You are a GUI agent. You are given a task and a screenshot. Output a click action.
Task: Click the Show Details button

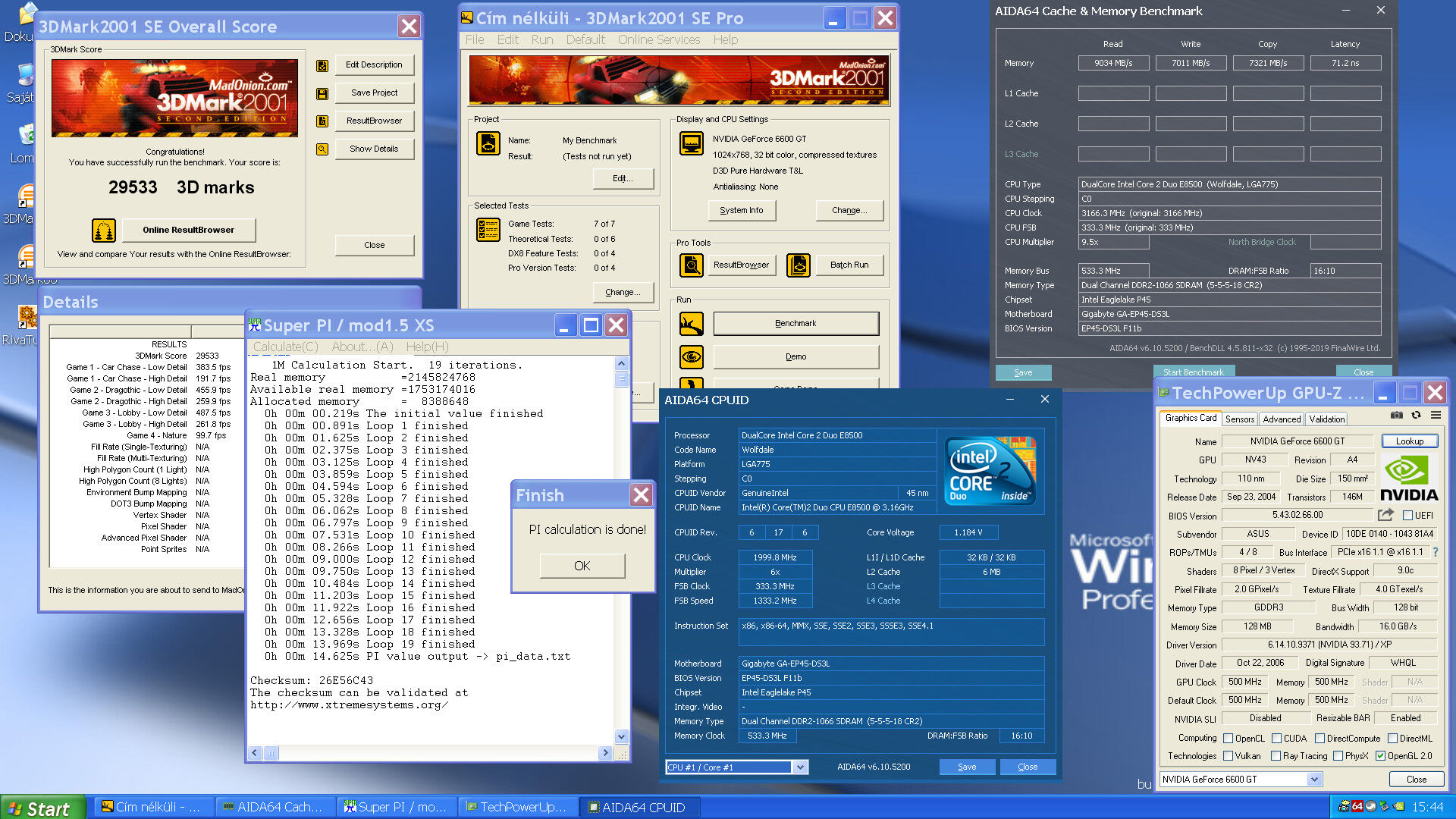tap(374, 149)
